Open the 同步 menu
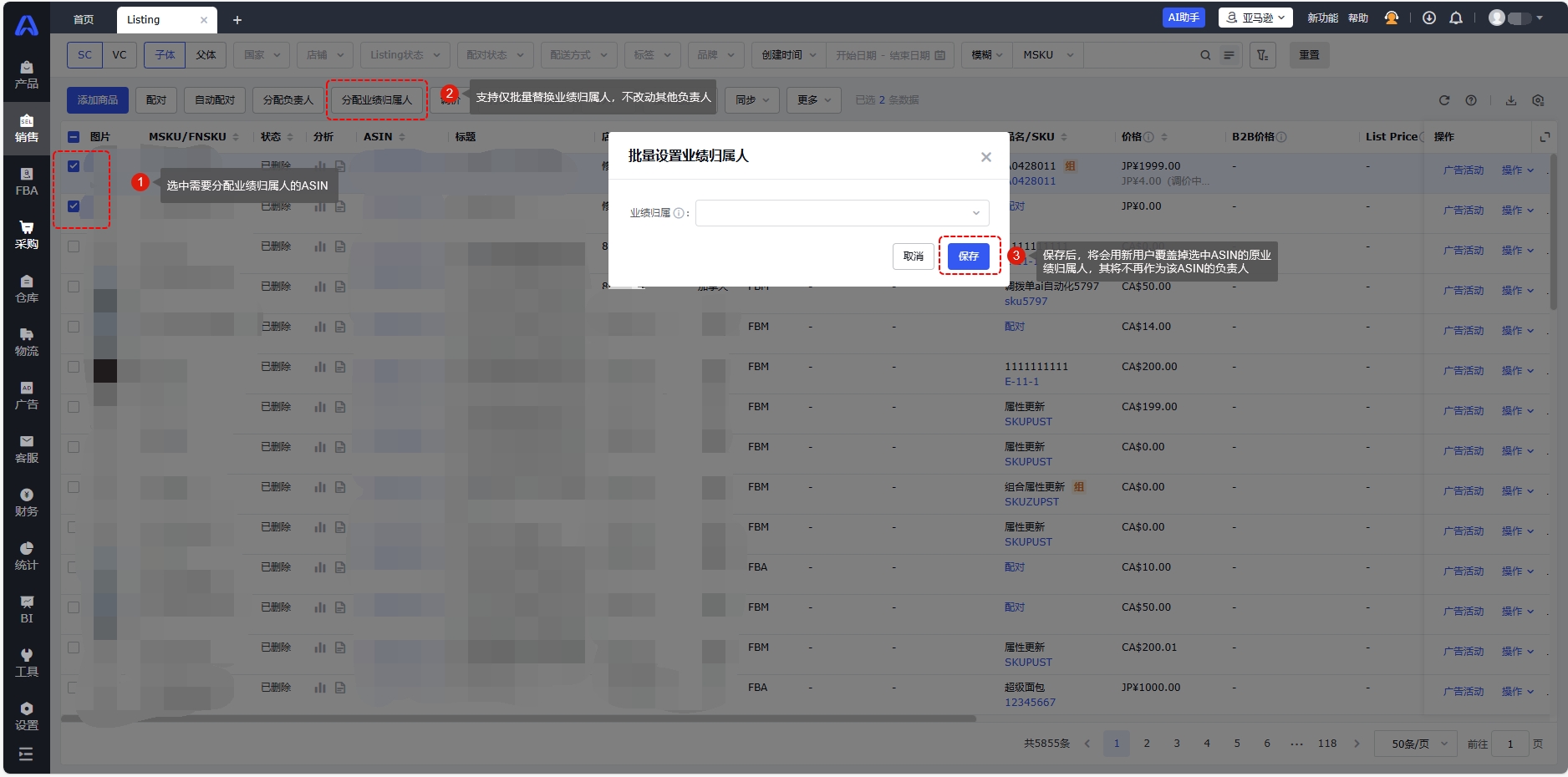1568x777 pixels. (x=752, y=100)
